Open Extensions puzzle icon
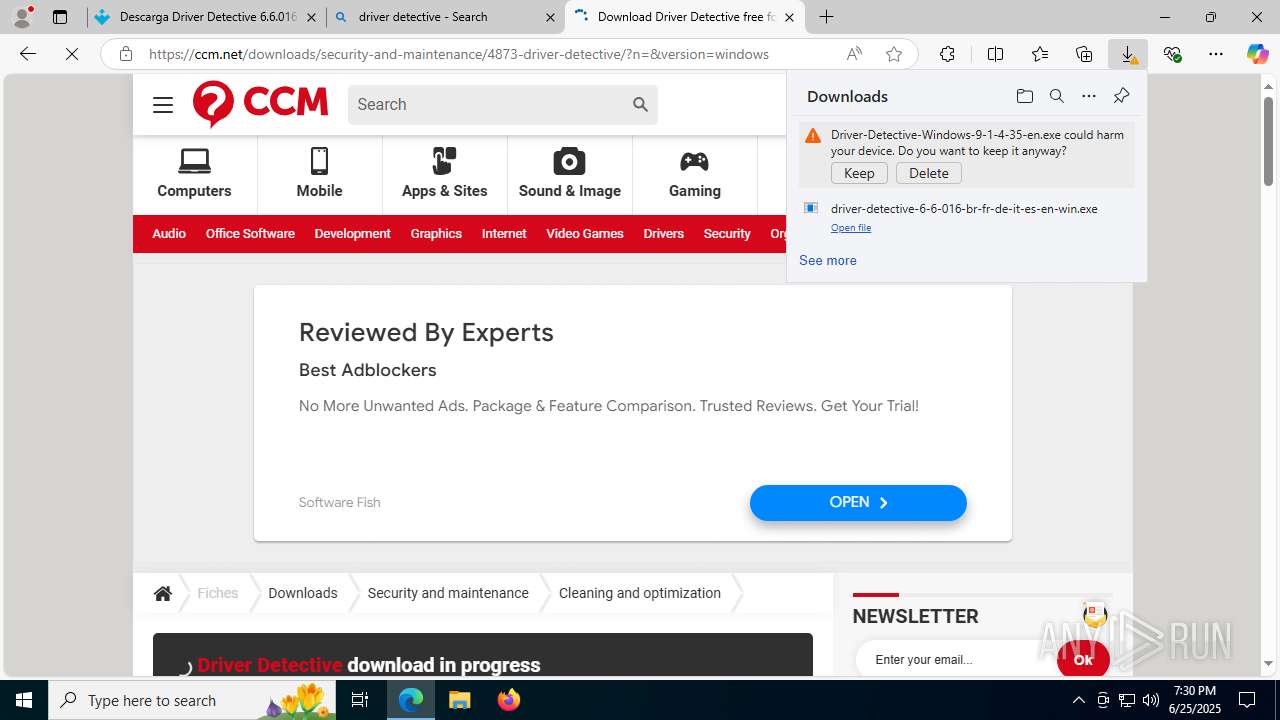The image size is (1280, 720). click(x=947, y=54)
